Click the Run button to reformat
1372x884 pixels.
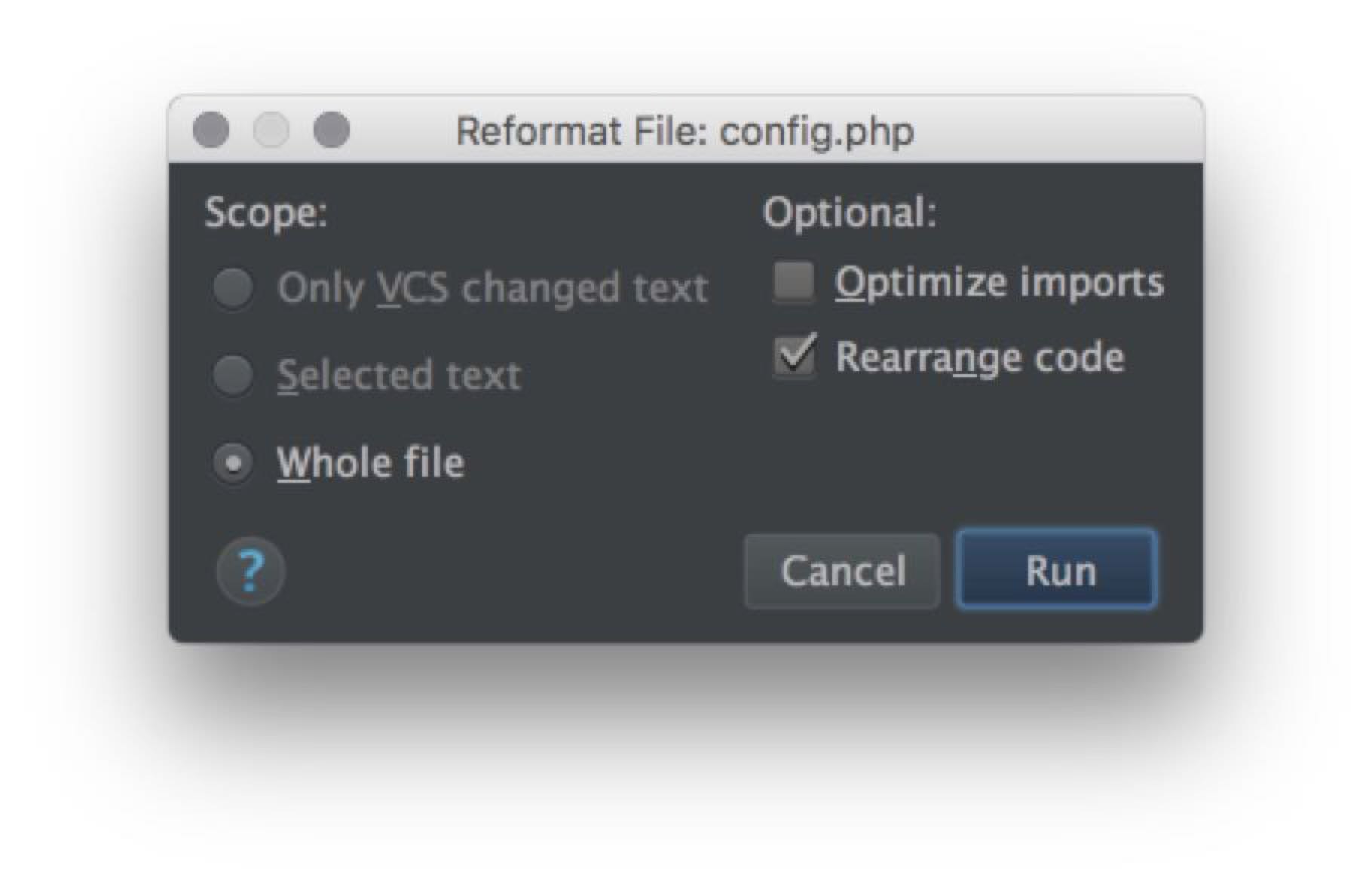[1056, 570]
